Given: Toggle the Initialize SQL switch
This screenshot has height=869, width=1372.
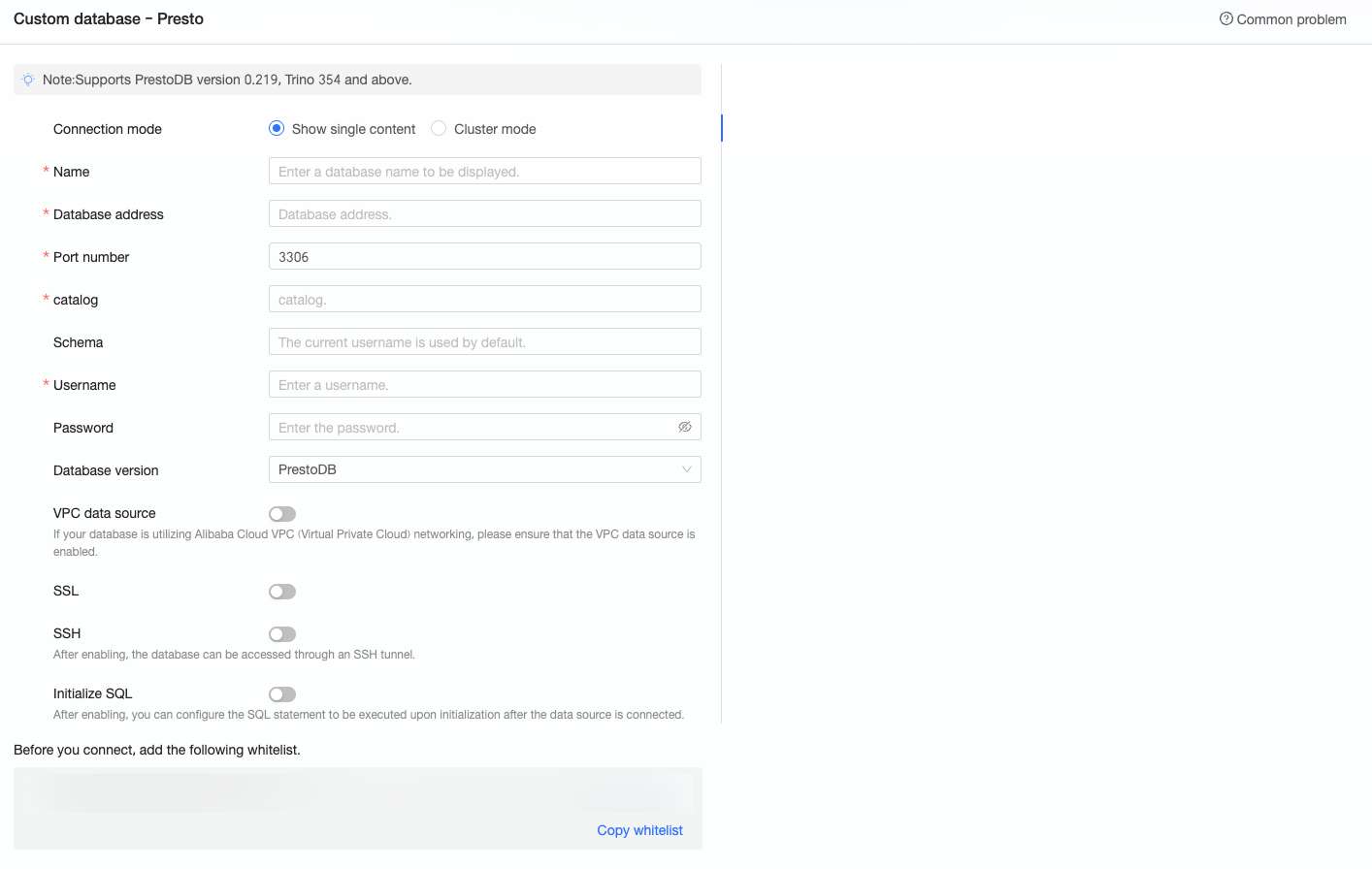Looking at the screenshot, I should pyautogui.click(x=282, y=694).
